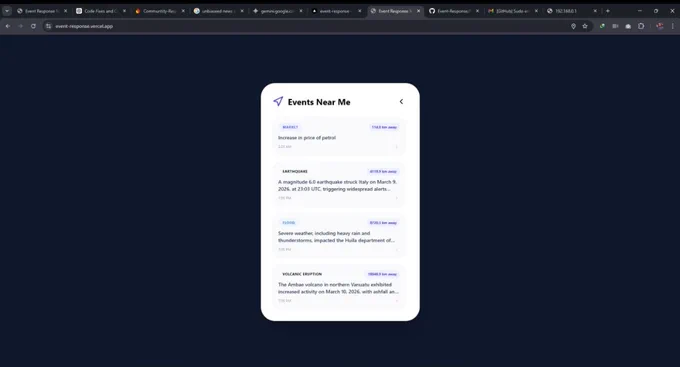Open the Ambae volcano Vanuatu event
Image resolution: width=680 pixels, height=367 pixels.
(x=340, y=287)
